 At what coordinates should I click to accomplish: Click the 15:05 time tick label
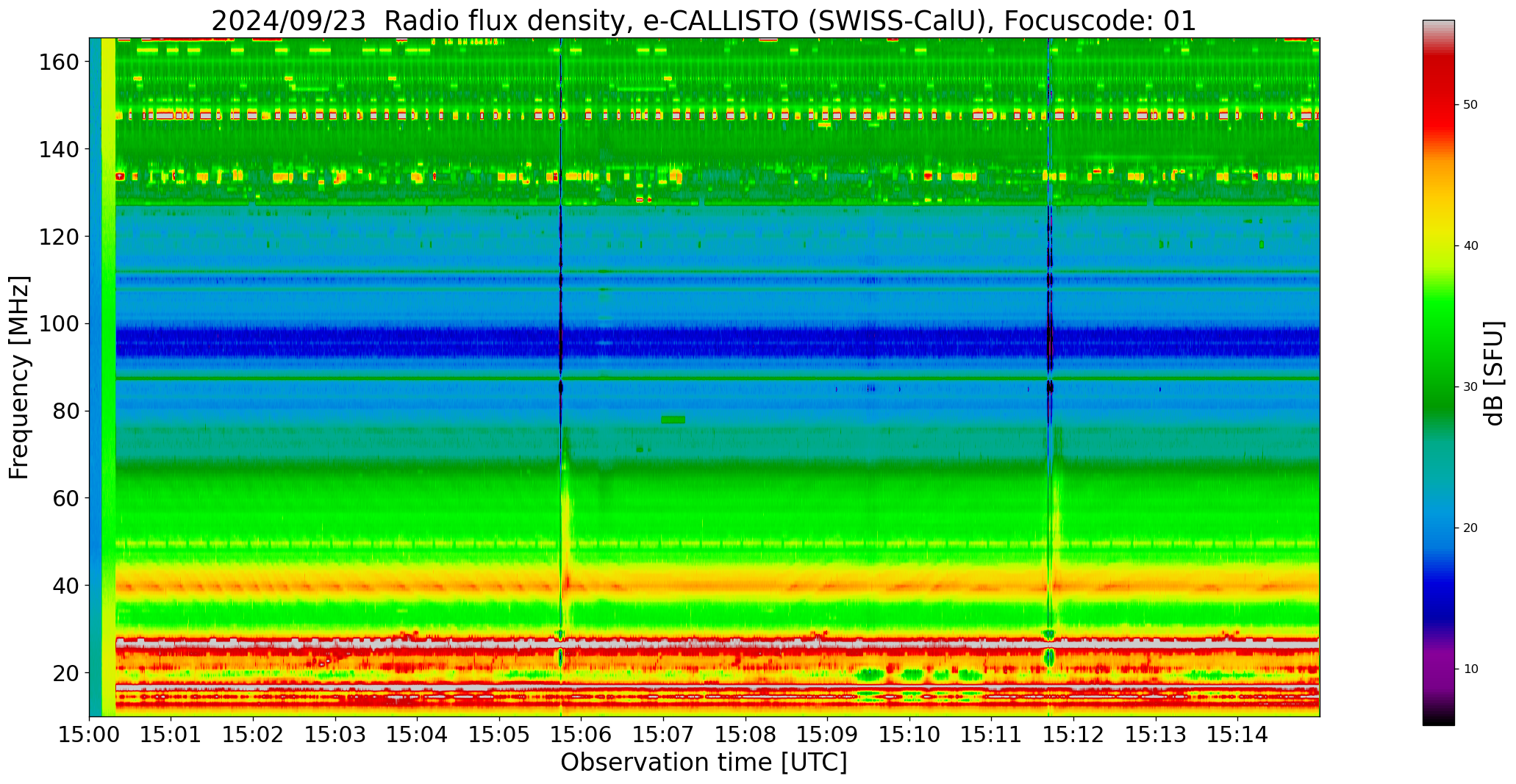tap(500, 733)
